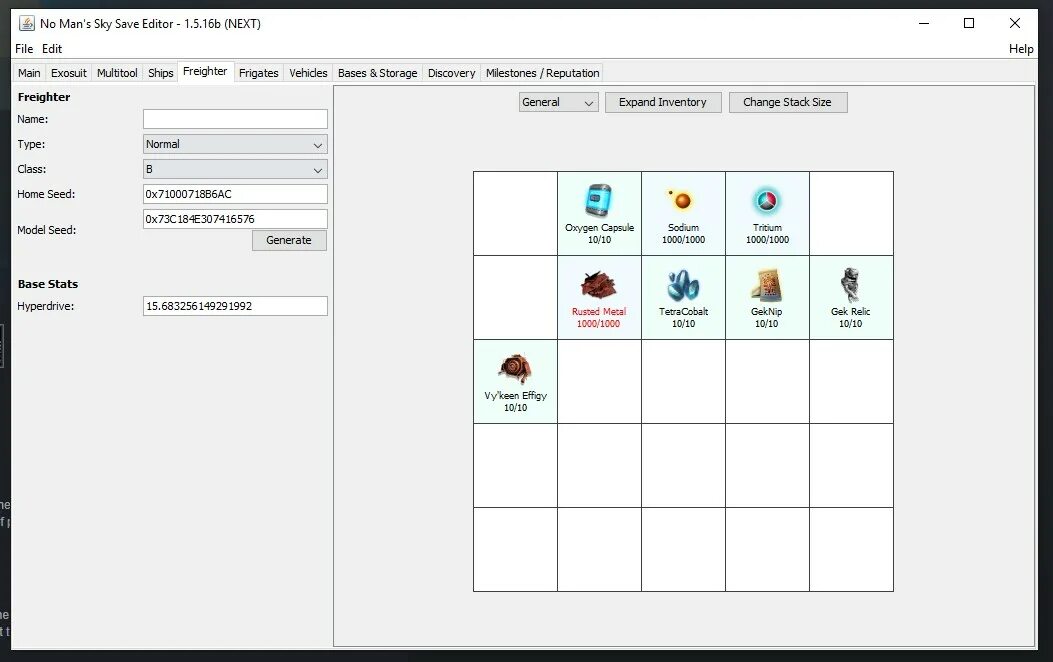1053x662 pixels.
Task: Open the Class dropdown showing B
Action: click(235, 169)
